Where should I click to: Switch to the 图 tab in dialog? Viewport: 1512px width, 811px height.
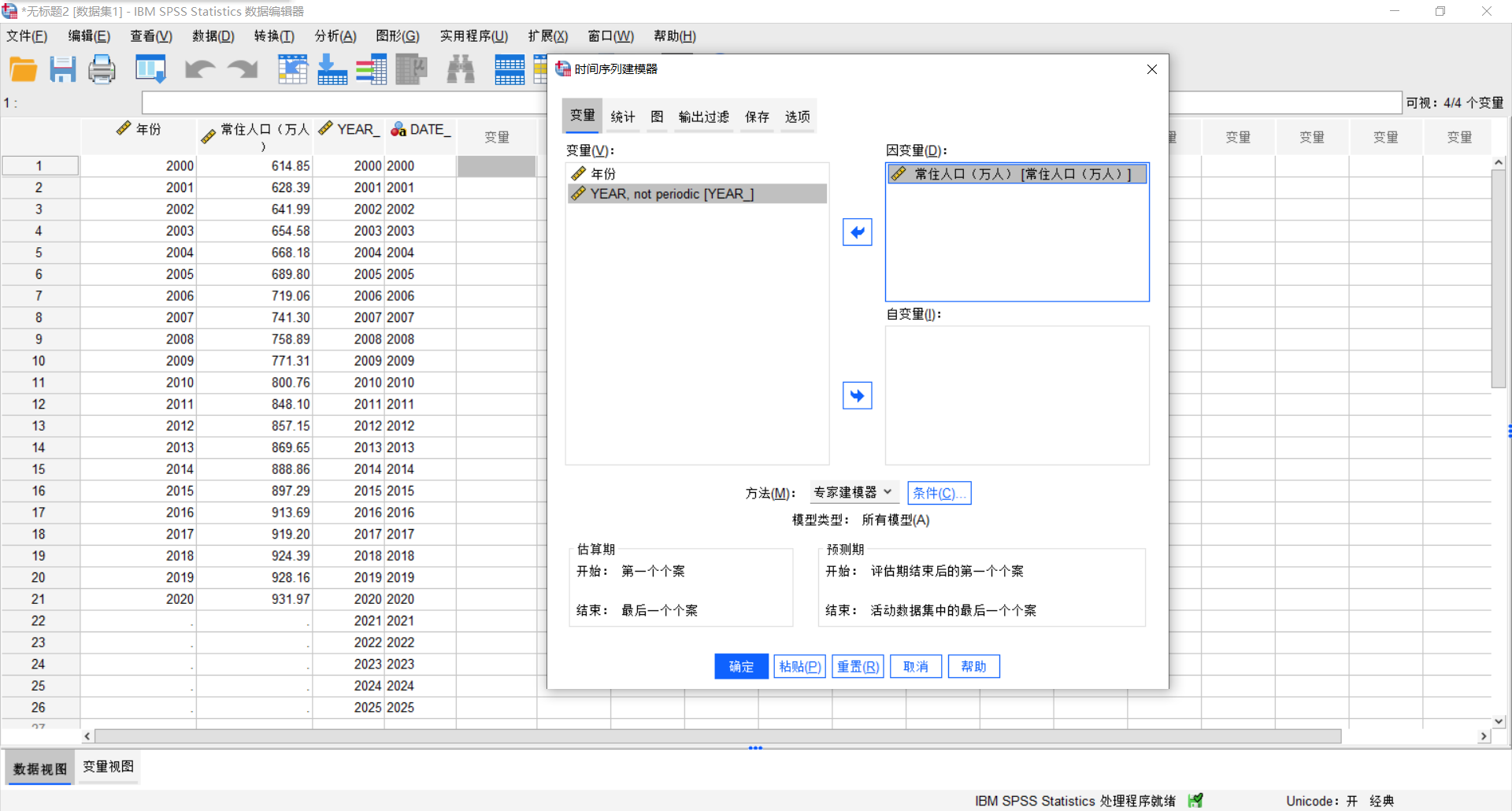tap(657, 117)
